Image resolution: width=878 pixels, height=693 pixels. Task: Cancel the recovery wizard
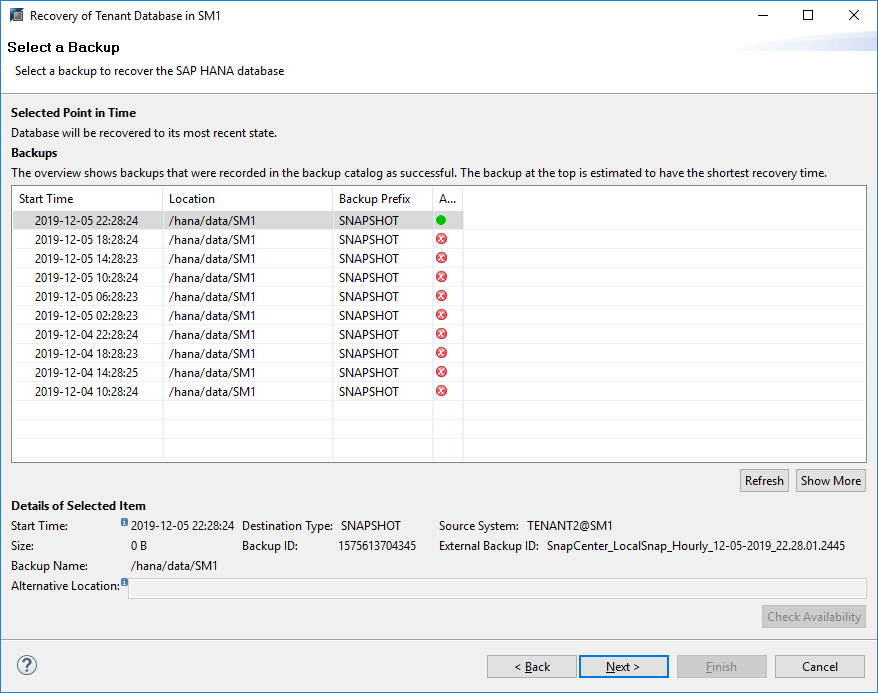click(x=820, y=667)
